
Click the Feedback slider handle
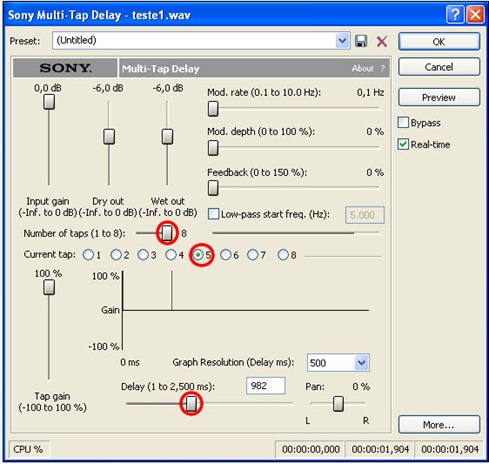(213, 188)
